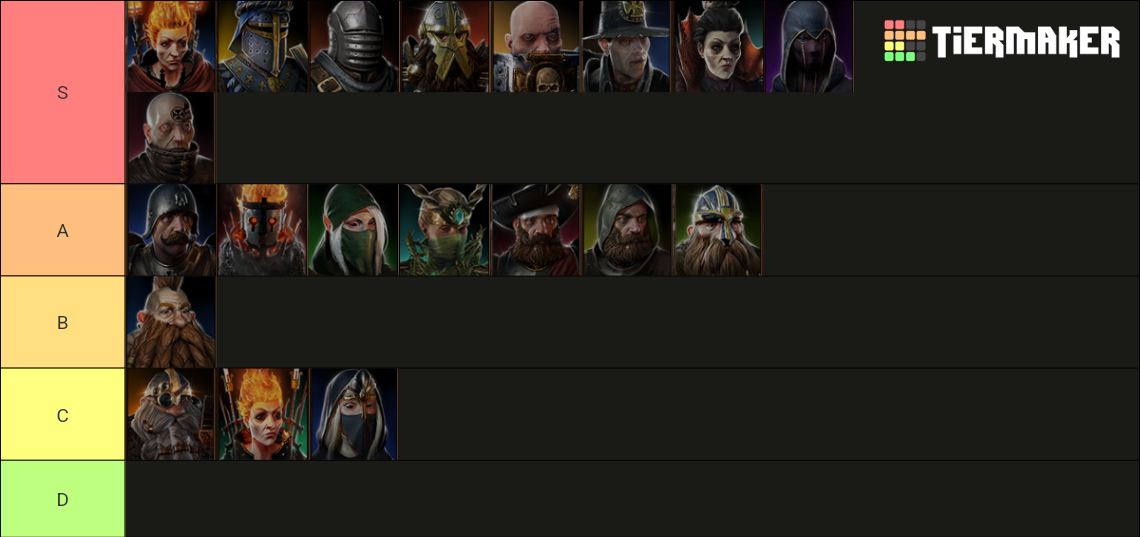Screen dimensions: 1140x537
Task: Select the blue and gold knight helmet portrait
Action: 262,46
